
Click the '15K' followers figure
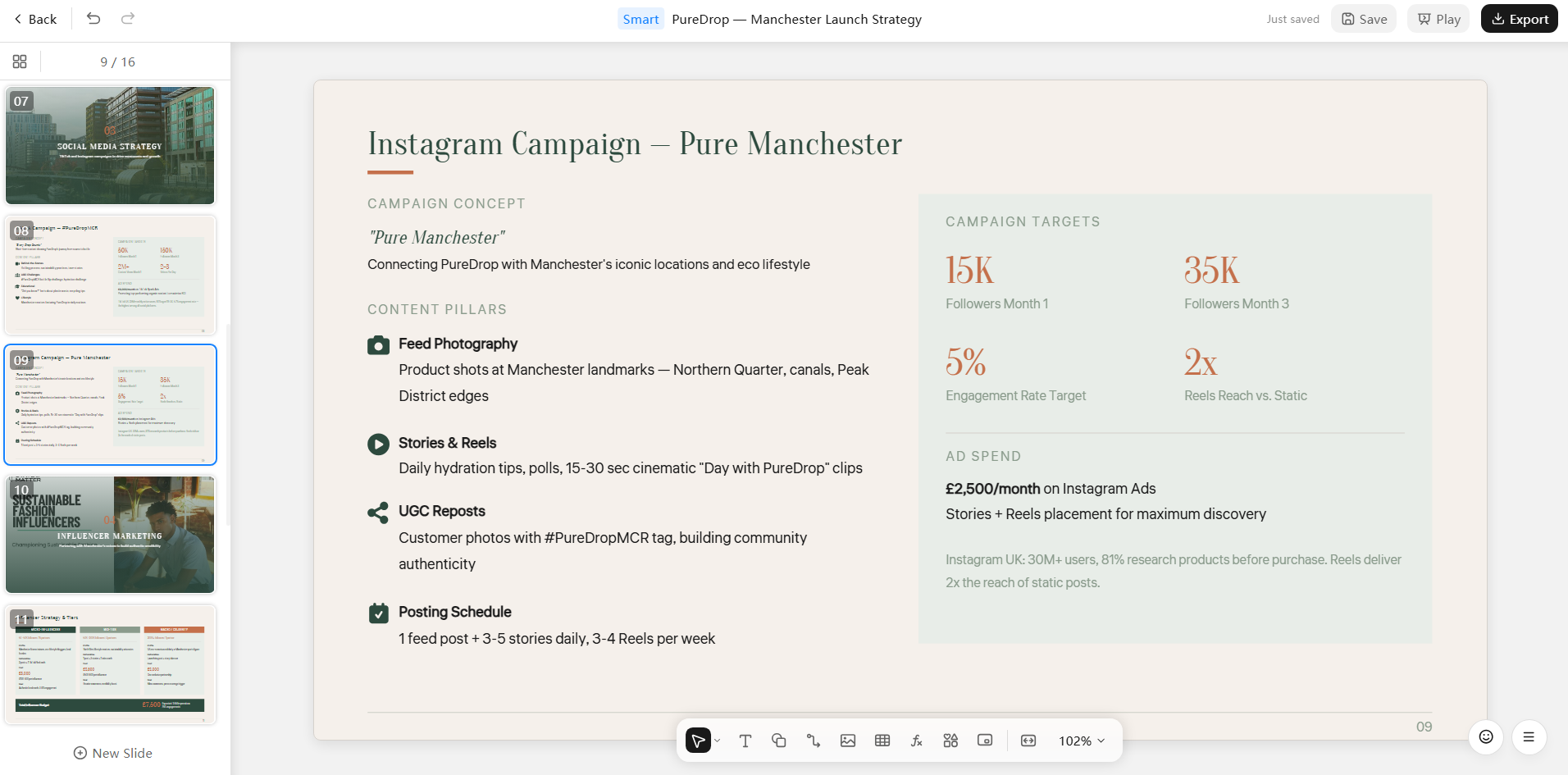969,271
